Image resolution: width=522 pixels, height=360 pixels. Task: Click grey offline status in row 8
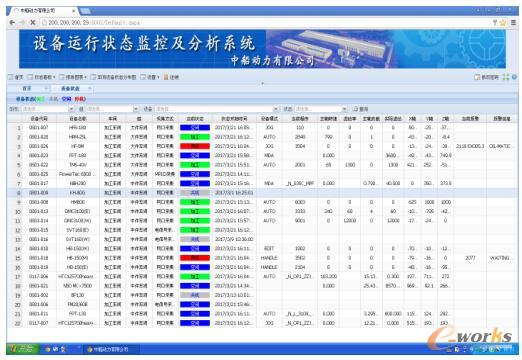[195, 193]
